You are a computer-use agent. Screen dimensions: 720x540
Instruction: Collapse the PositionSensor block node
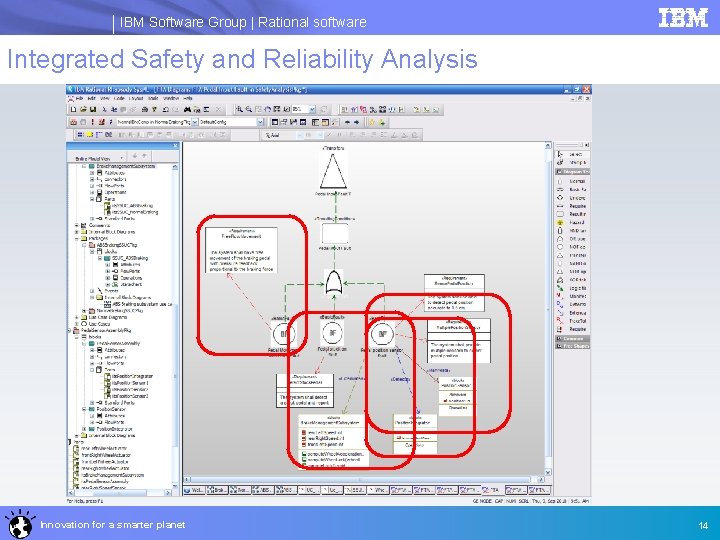pos(84,409)
